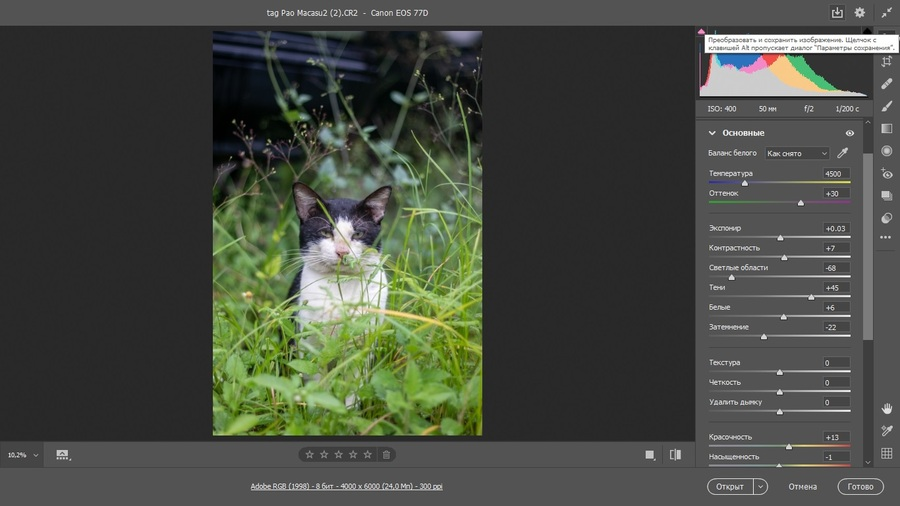
Task: Toggle shadow clipping warning triangle
Action: coord(701,31)
